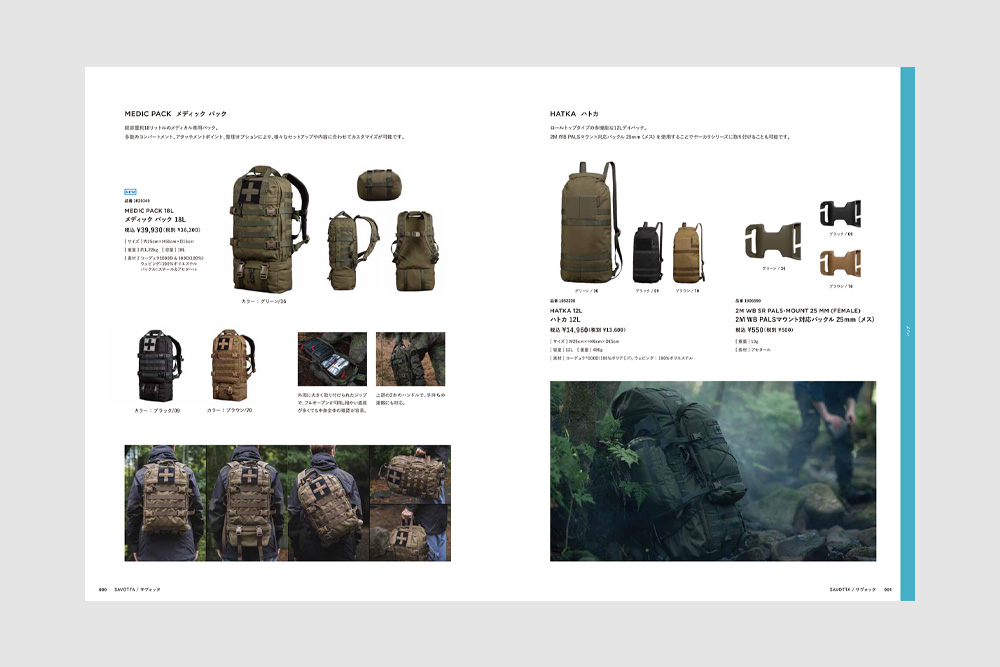The width and height of the screenshot is (1000, 667).
Task: Choose the brown Medic Pack color variant
Action: [x=230, y=366]
